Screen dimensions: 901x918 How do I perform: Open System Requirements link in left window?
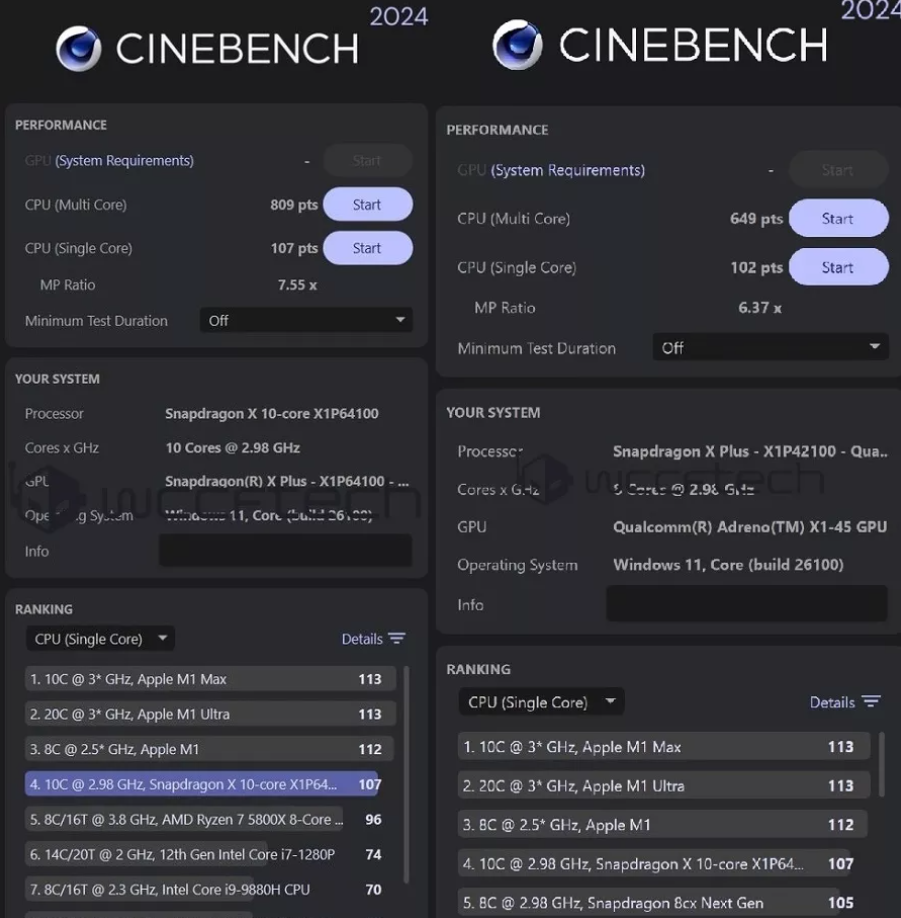tap(124, 160)
